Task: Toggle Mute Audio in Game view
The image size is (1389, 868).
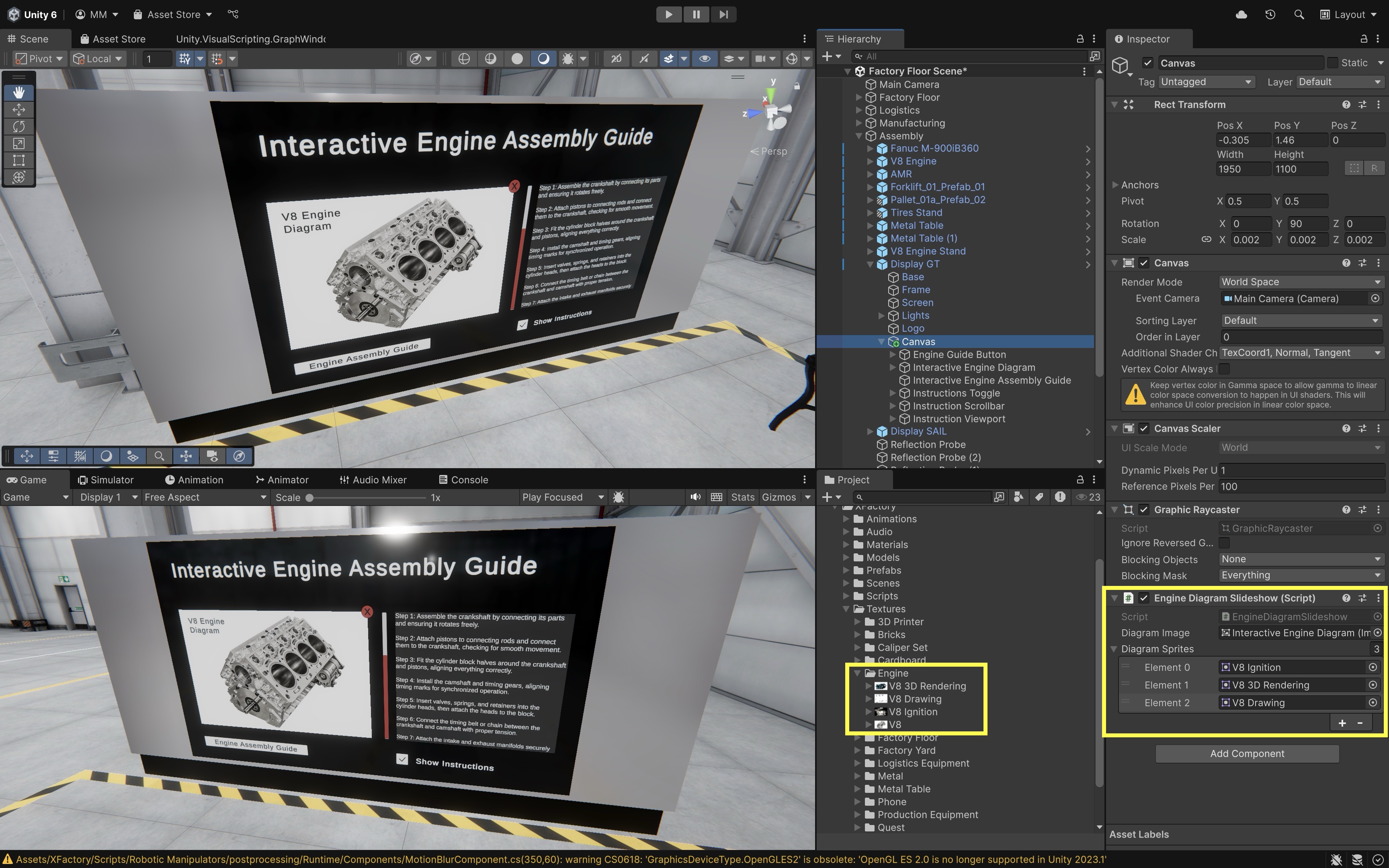Action: click(x=695, y=497)
